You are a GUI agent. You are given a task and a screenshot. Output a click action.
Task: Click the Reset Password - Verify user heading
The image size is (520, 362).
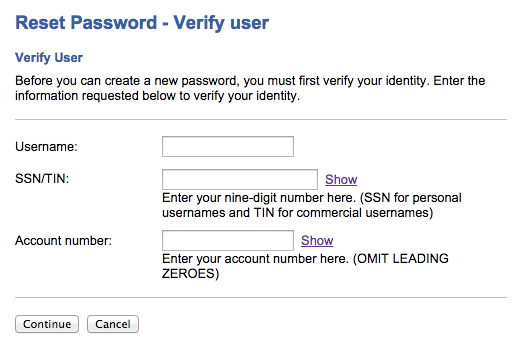tap(142, 23)
